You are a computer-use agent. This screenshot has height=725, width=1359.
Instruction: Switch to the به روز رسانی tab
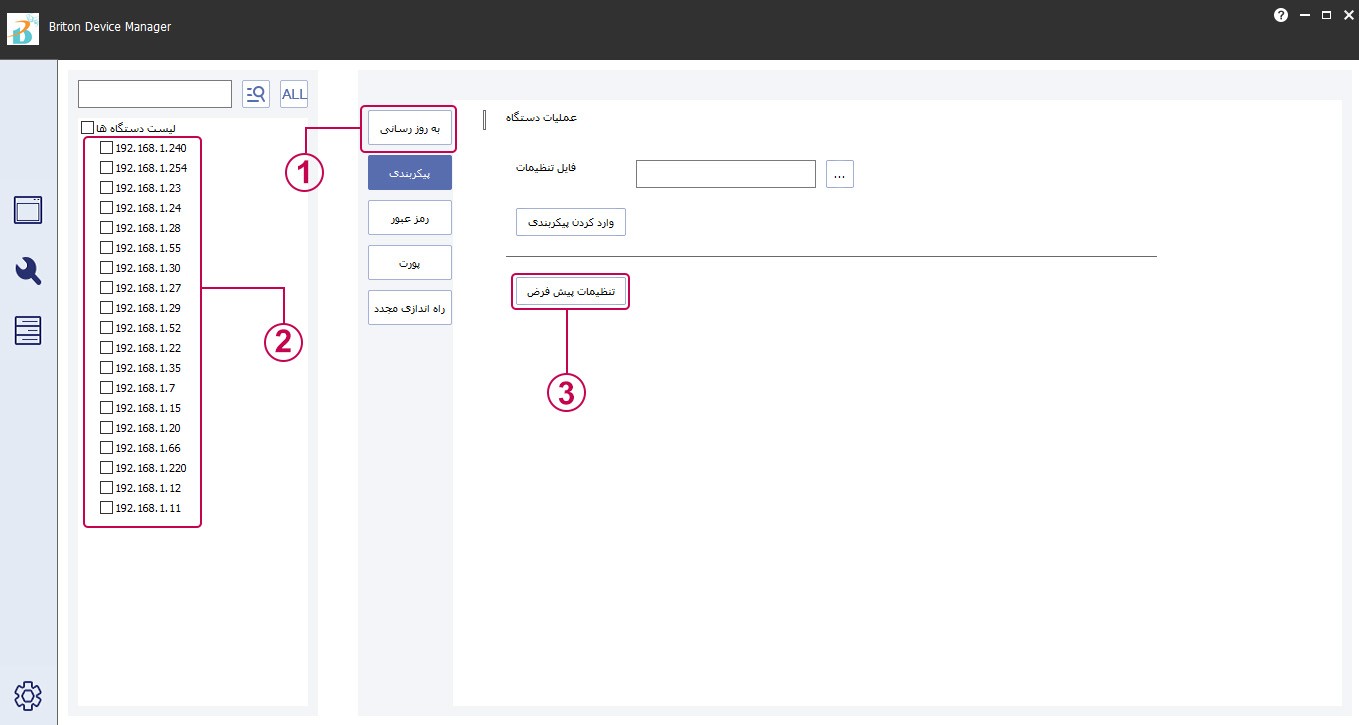[x=409, y=129]
